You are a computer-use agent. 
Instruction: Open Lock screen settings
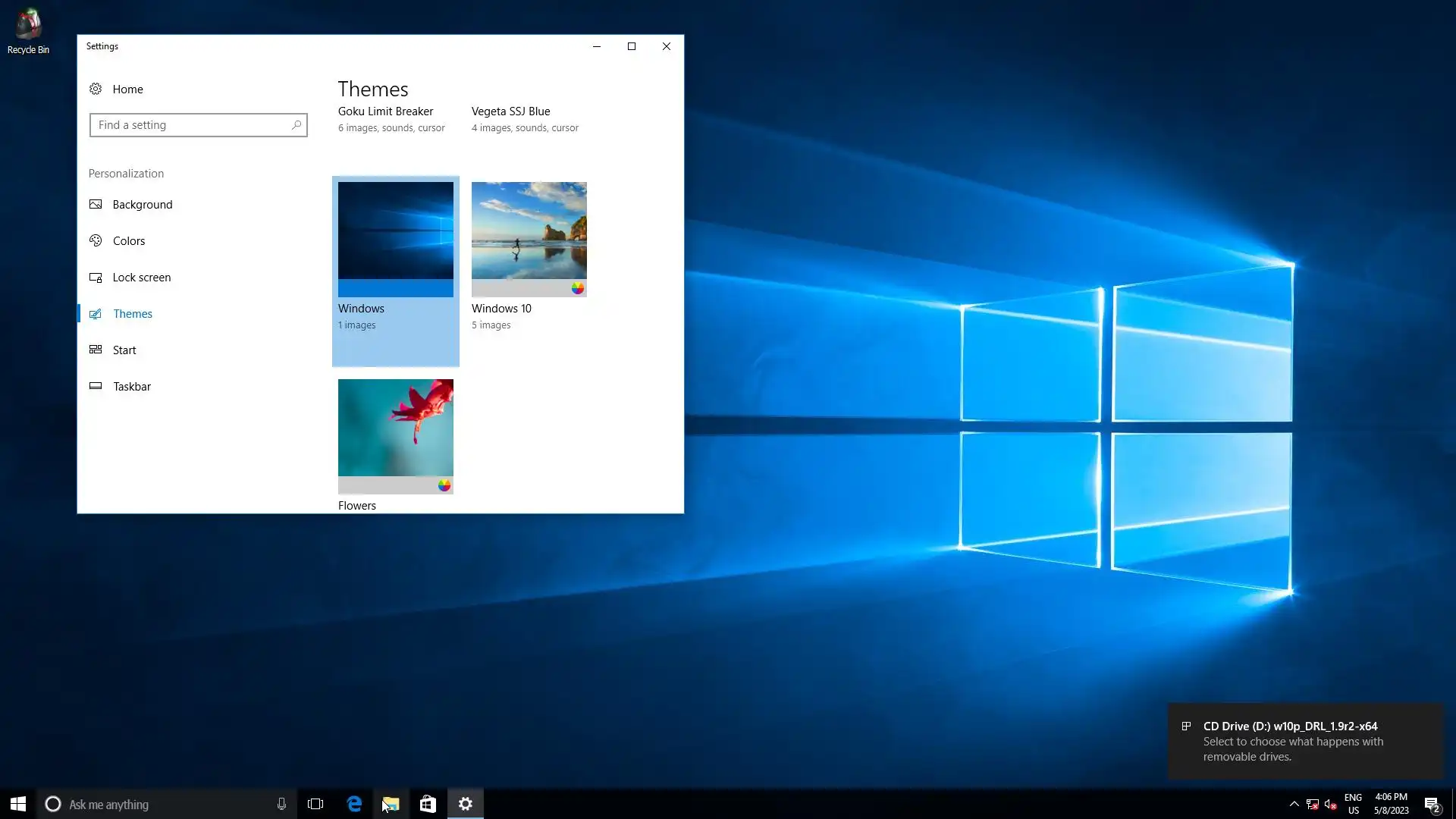click(x=141, y=278)
